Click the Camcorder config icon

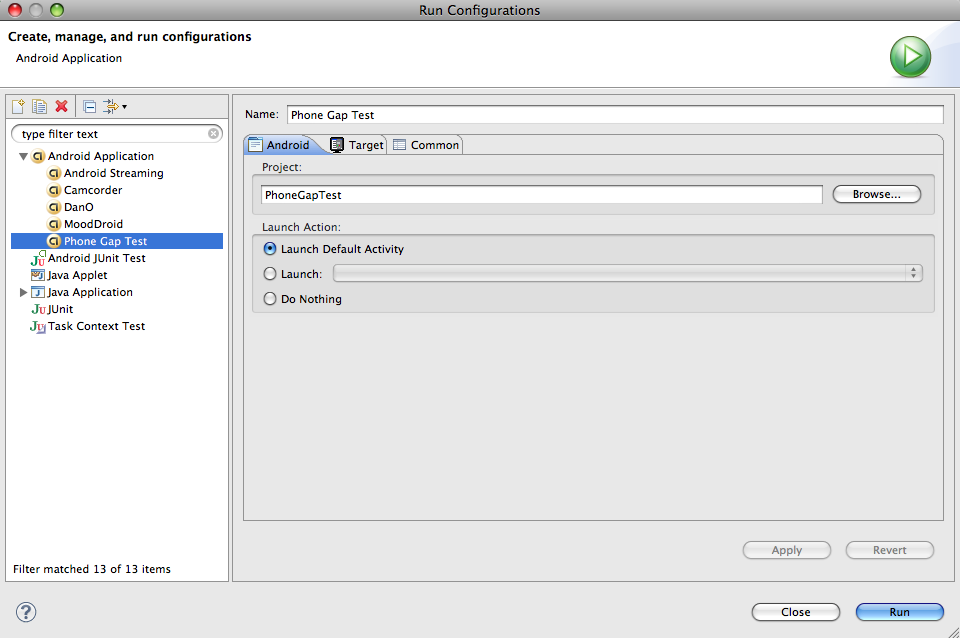(x=54, y=190)
